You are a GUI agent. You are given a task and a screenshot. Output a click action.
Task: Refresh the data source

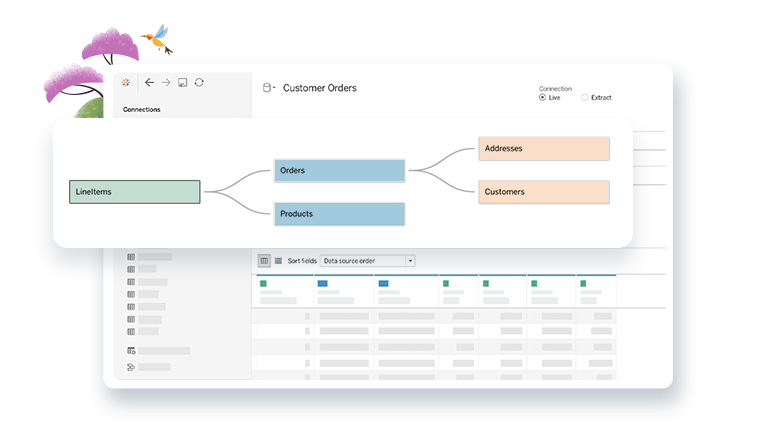[x=200, y=83]
